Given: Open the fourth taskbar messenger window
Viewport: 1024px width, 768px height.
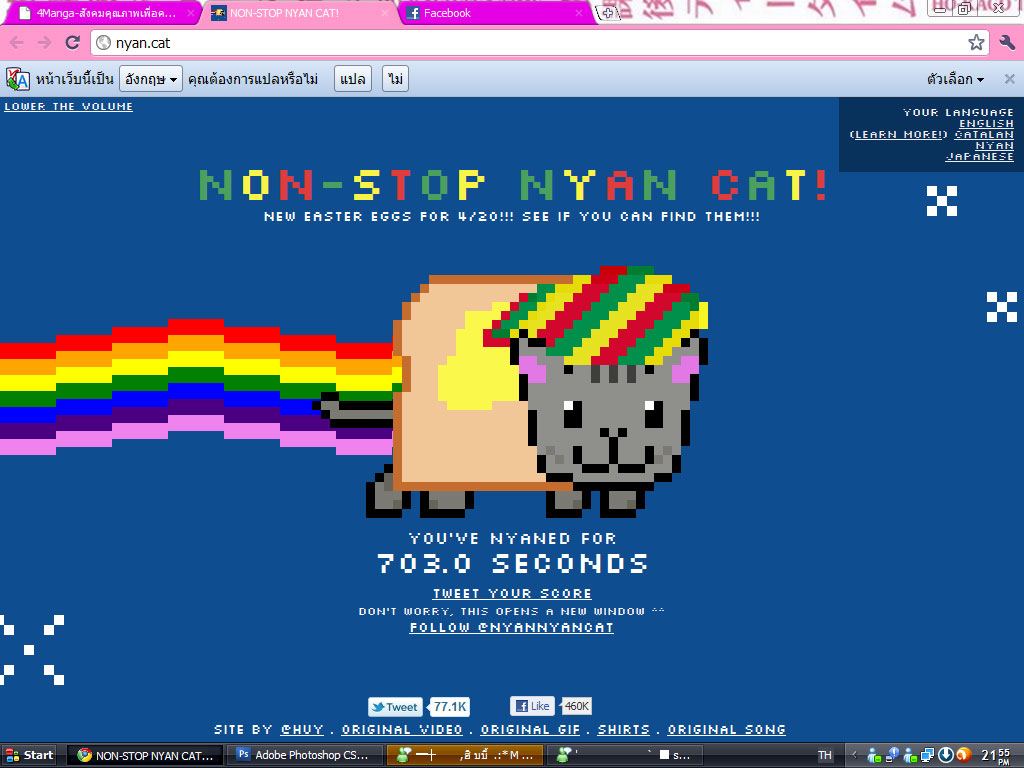Looking at the screenshot, I should 624,756.
